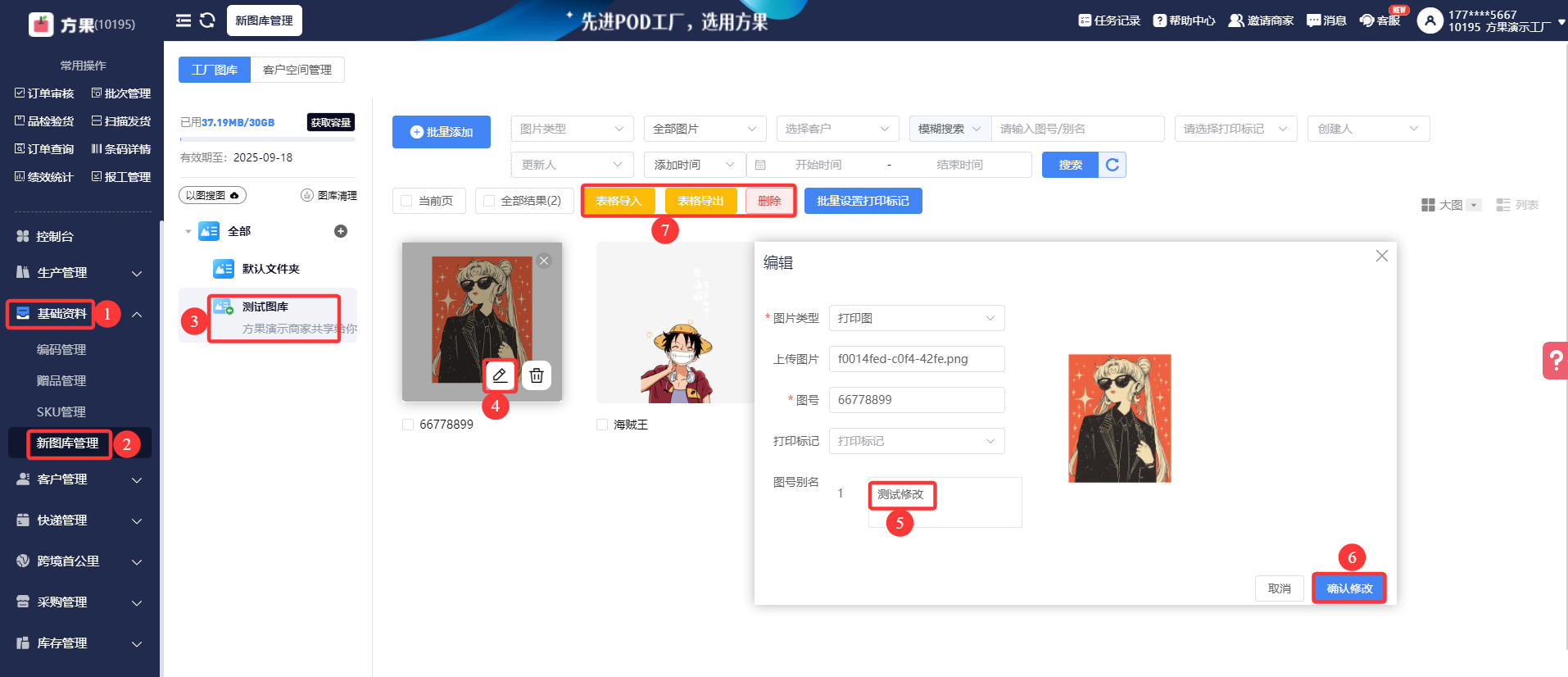Close the 编辑 dialog with X

pos(1382,256)
